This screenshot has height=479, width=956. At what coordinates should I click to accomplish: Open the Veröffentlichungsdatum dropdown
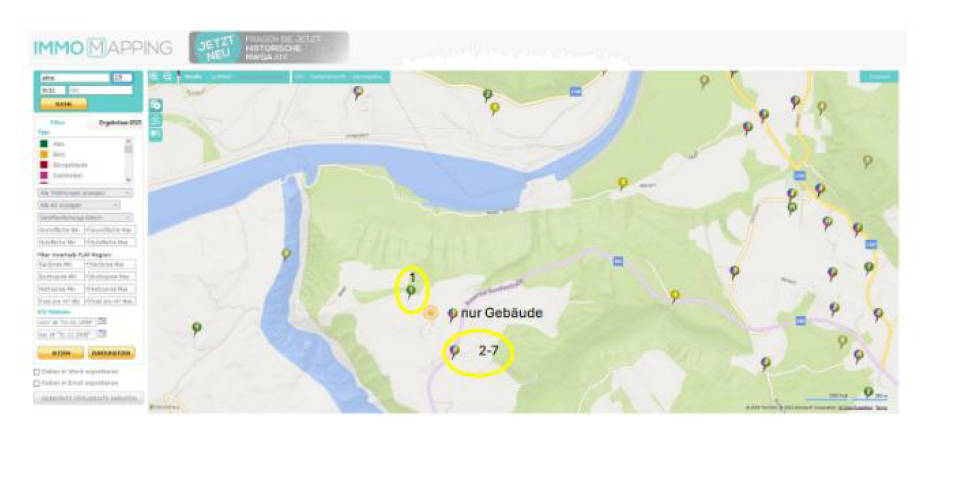pyautogui.click(x=85, y=218)
